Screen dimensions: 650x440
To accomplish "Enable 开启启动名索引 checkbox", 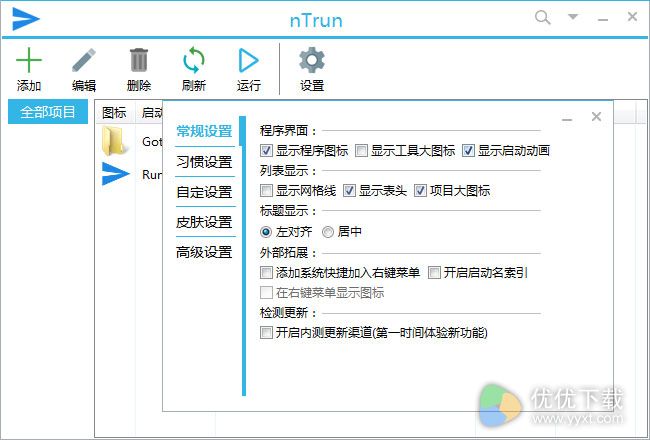I will tap(434, 273).
